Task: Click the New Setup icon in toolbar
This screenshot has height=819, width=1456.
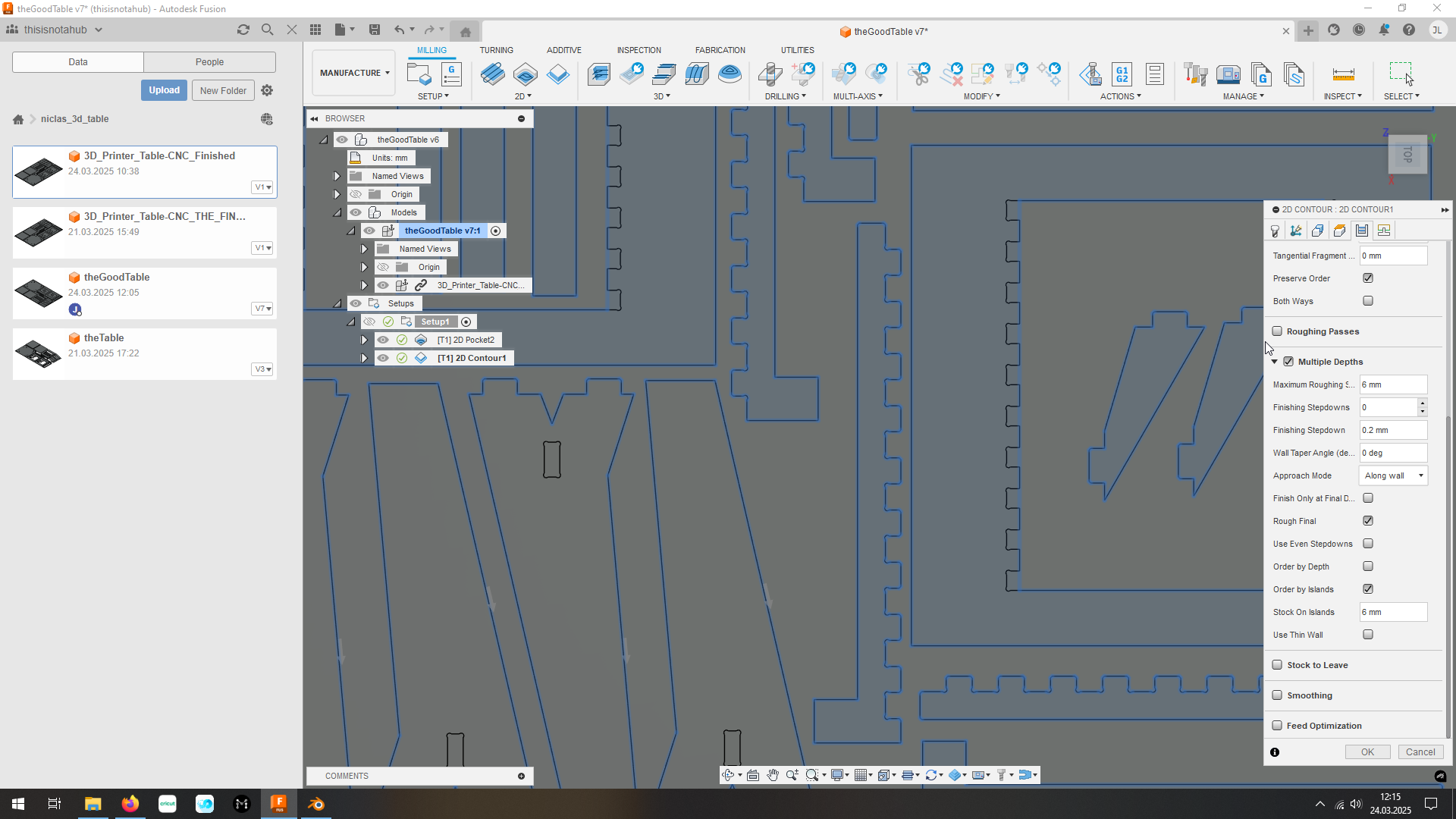Action: tap(419, 74)
